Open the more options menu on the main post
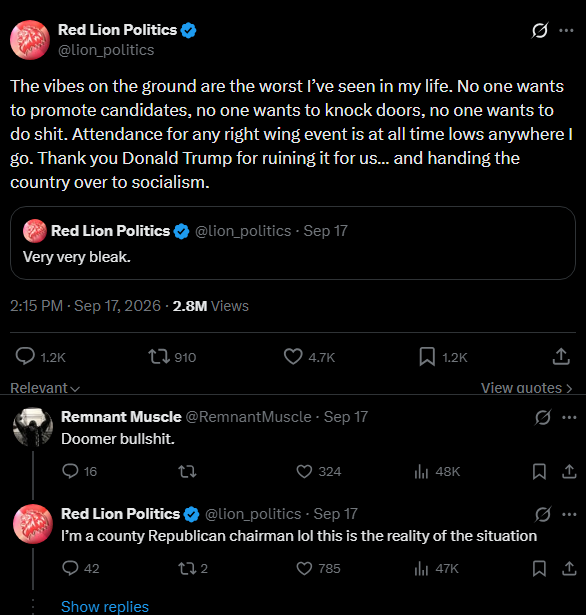Image resolution: width=586 pixels, height=615 pixels. [x=566, y=31]
